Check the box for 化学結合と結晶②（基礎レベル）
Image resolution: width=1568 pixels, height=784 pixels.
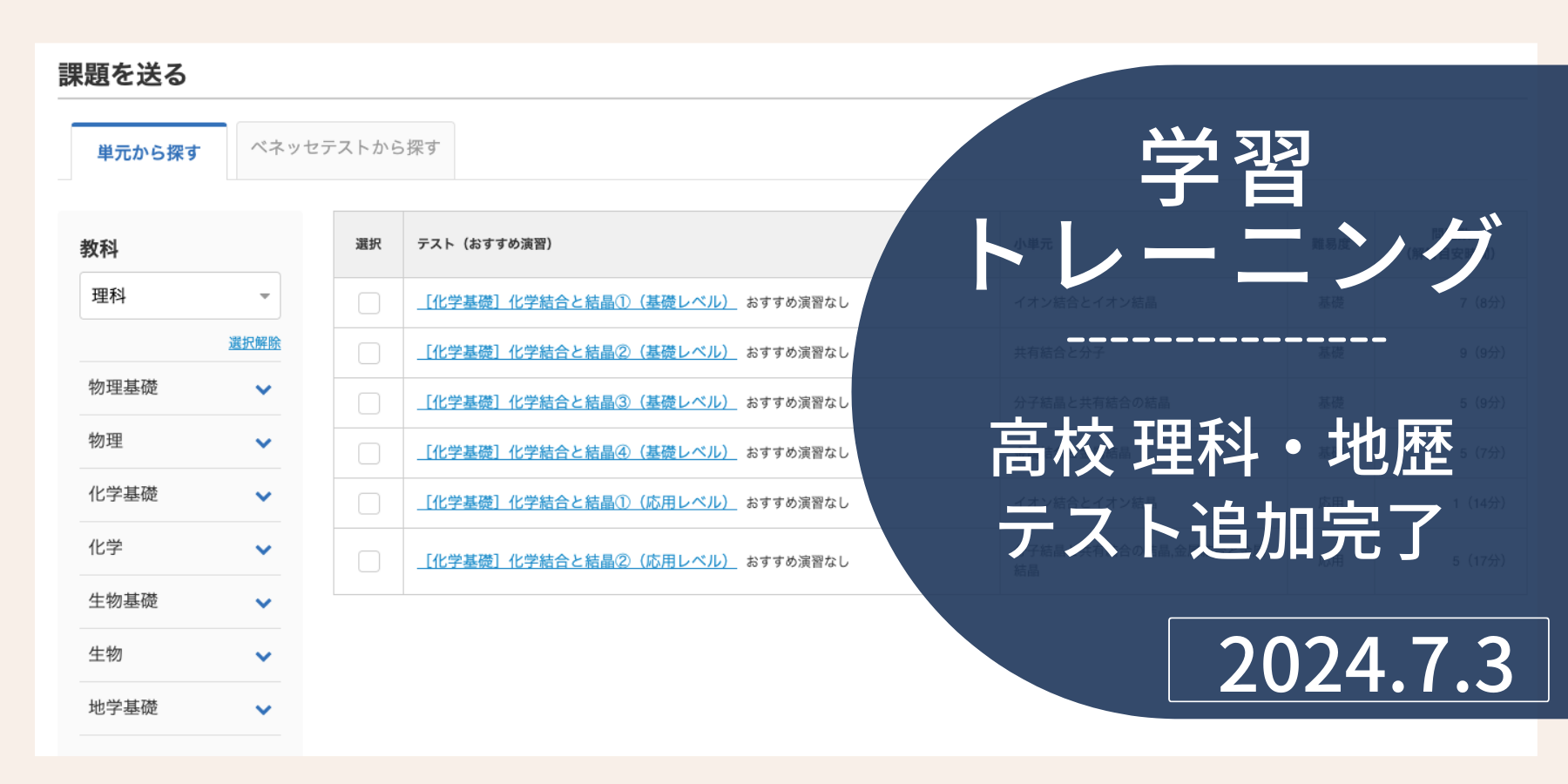pyautogui.click(x=369, y=353)
